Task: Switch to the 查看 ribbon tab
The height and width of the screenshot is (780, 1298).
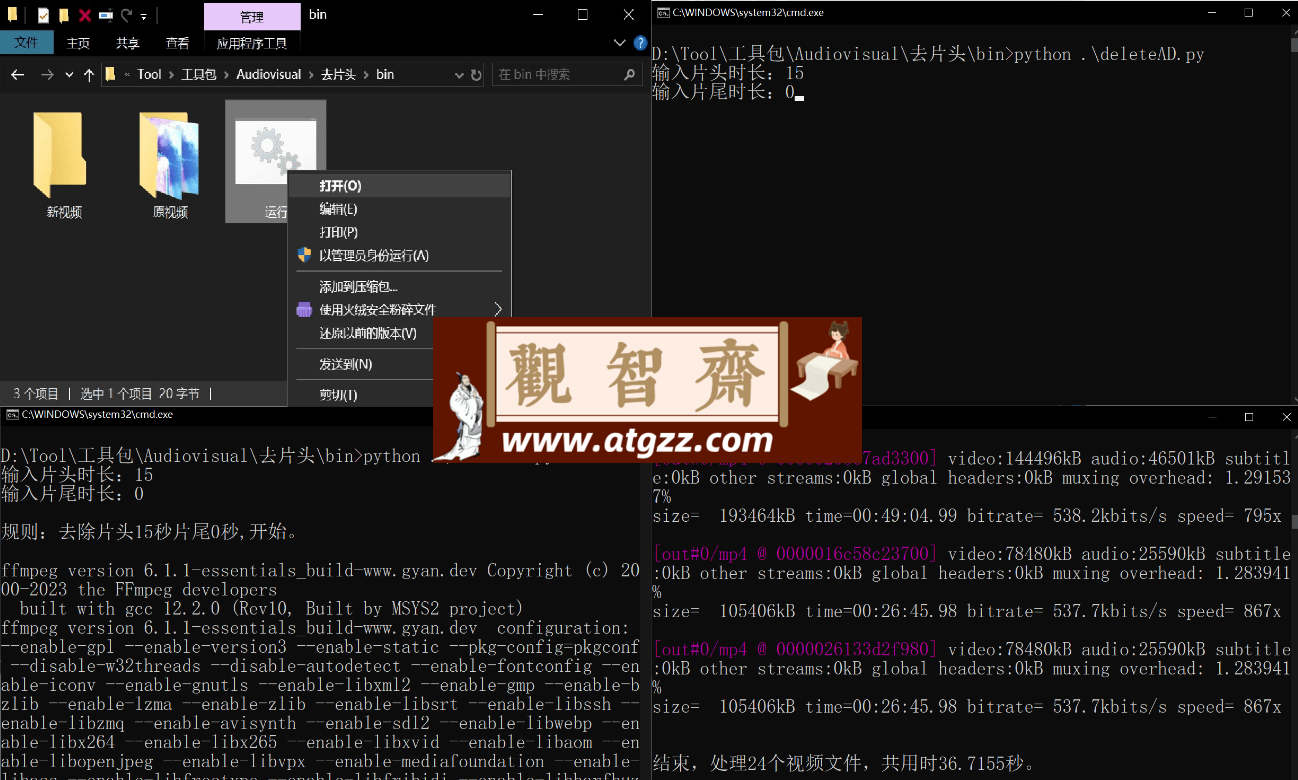Action: click(x=178, y=43)
